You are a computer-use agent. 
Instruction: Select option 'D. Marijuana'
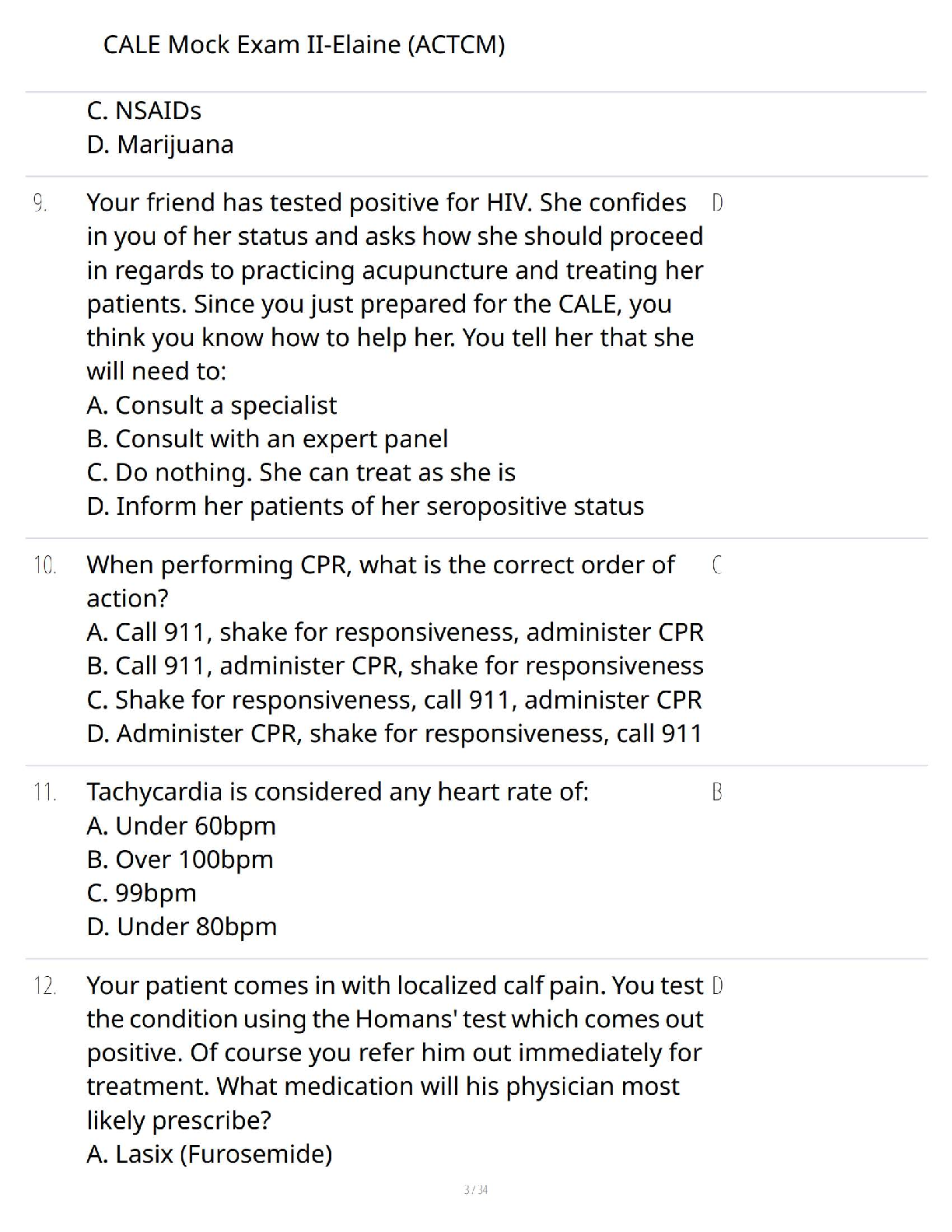pos(159,145)
